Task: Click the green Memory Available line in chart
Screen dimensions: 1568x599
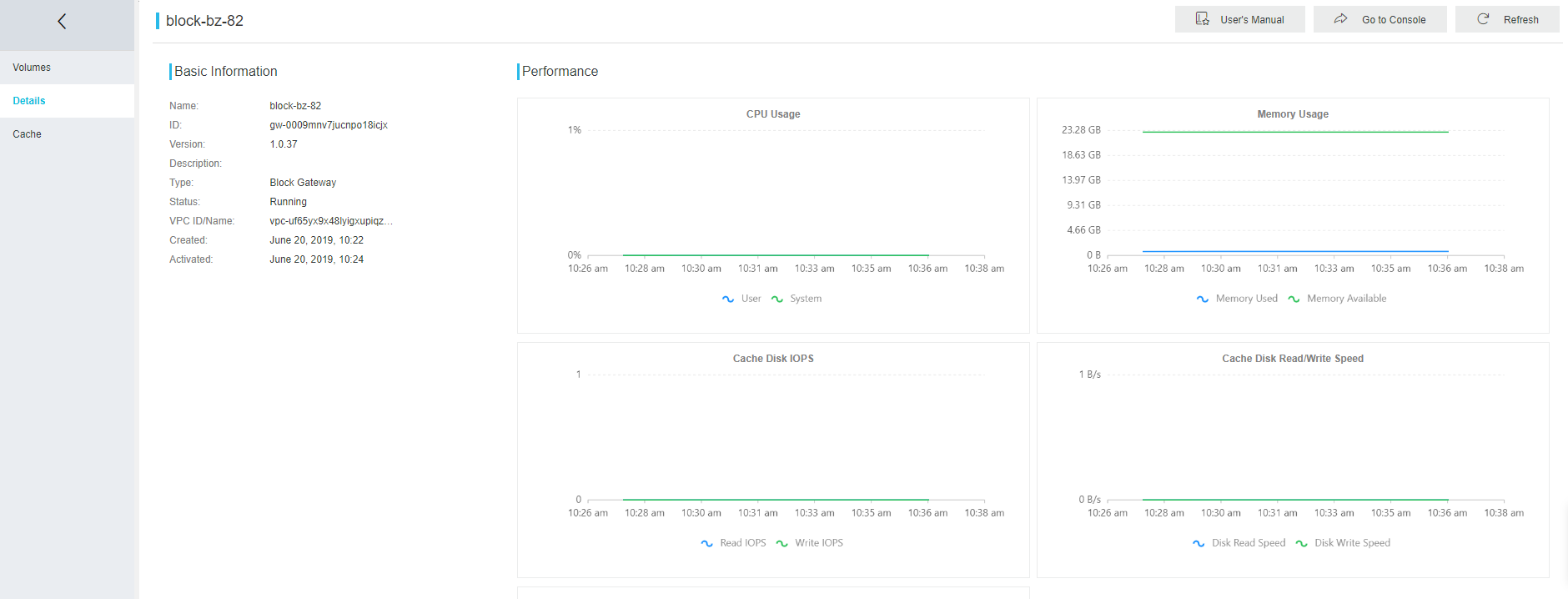Action: [1295, 132]
